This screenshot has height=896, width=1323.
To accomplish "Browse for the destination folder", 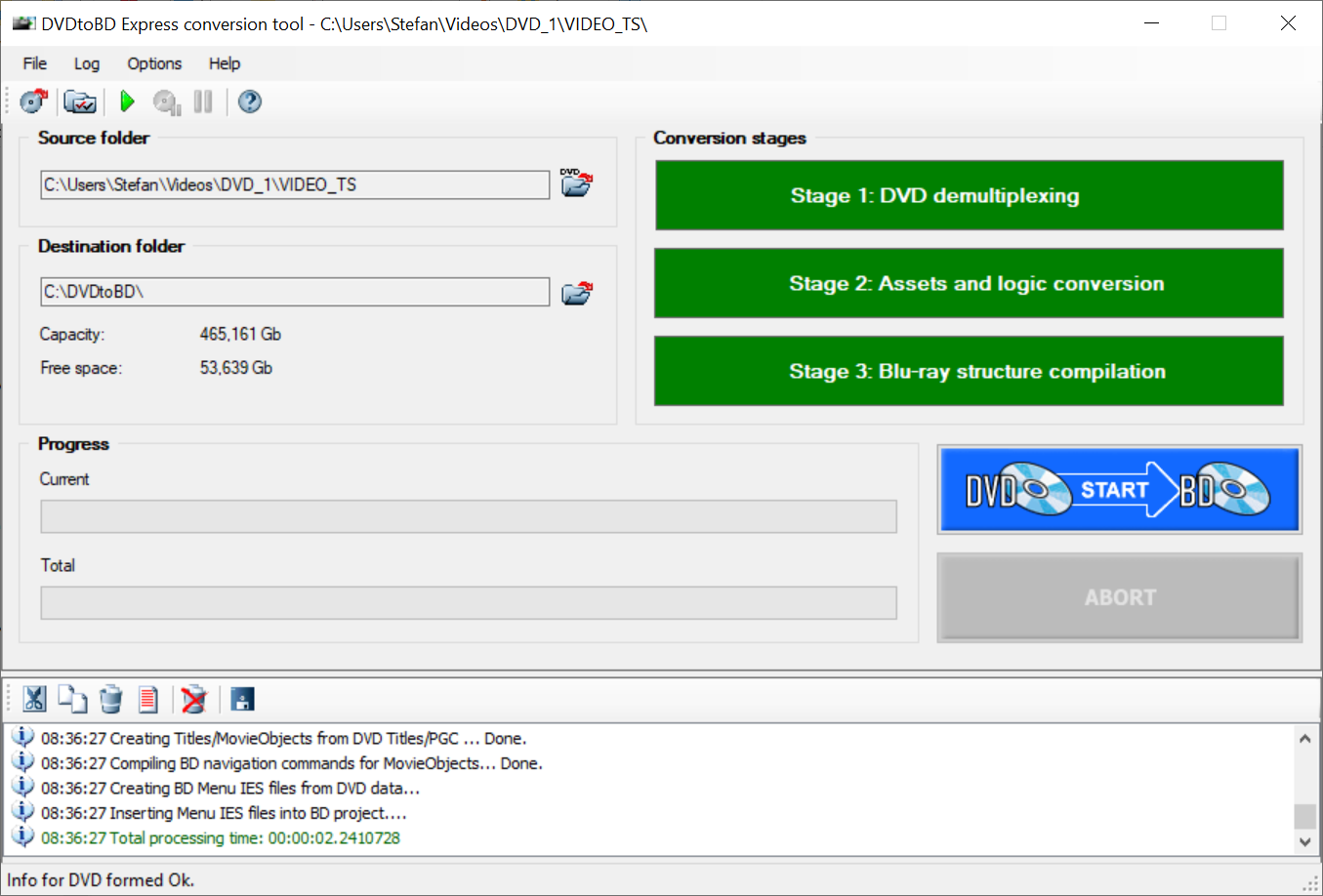I will (577, 293).
